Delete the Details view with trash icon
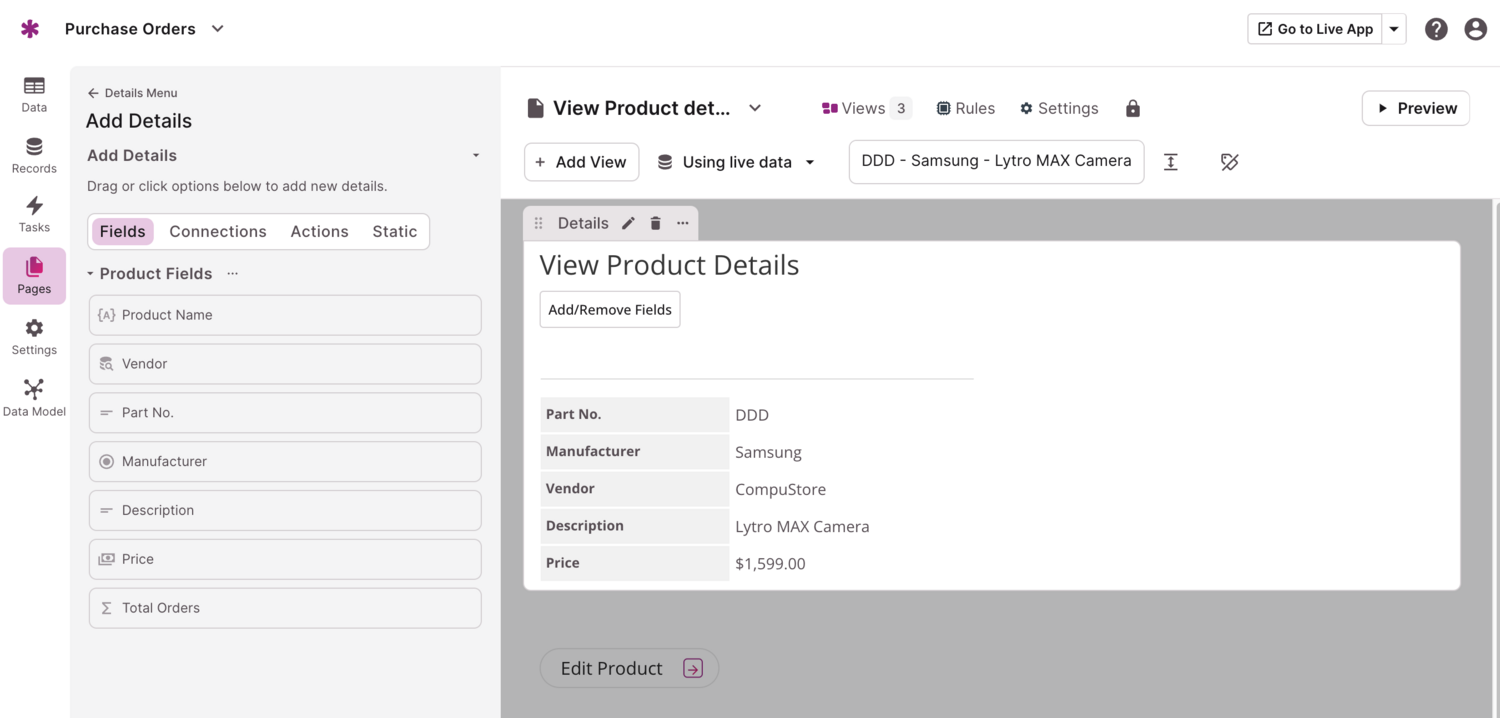 [655, 223]
